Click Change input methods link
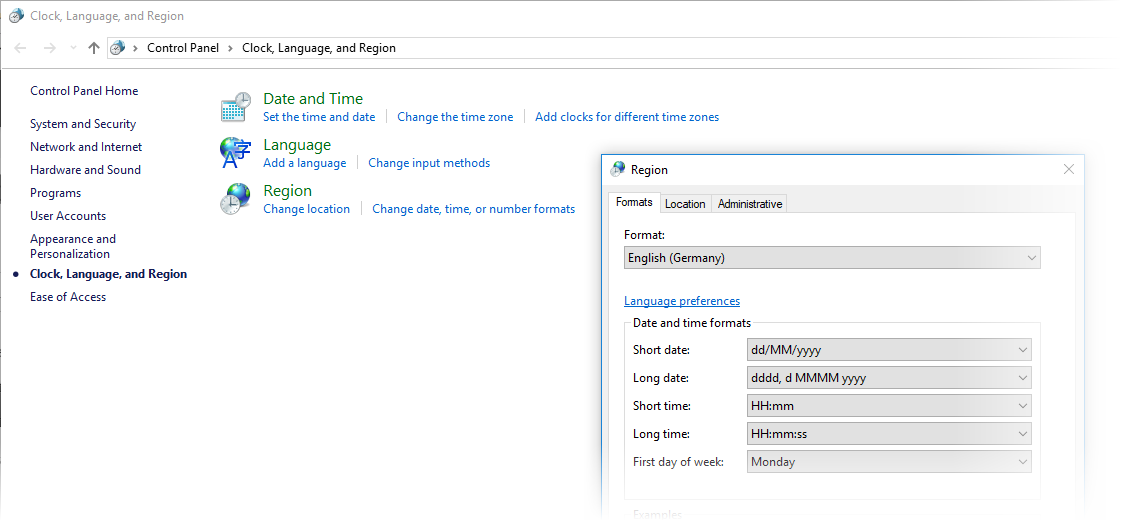The width and height of the screenshot is (1121, 521). (x=429, y=163)
